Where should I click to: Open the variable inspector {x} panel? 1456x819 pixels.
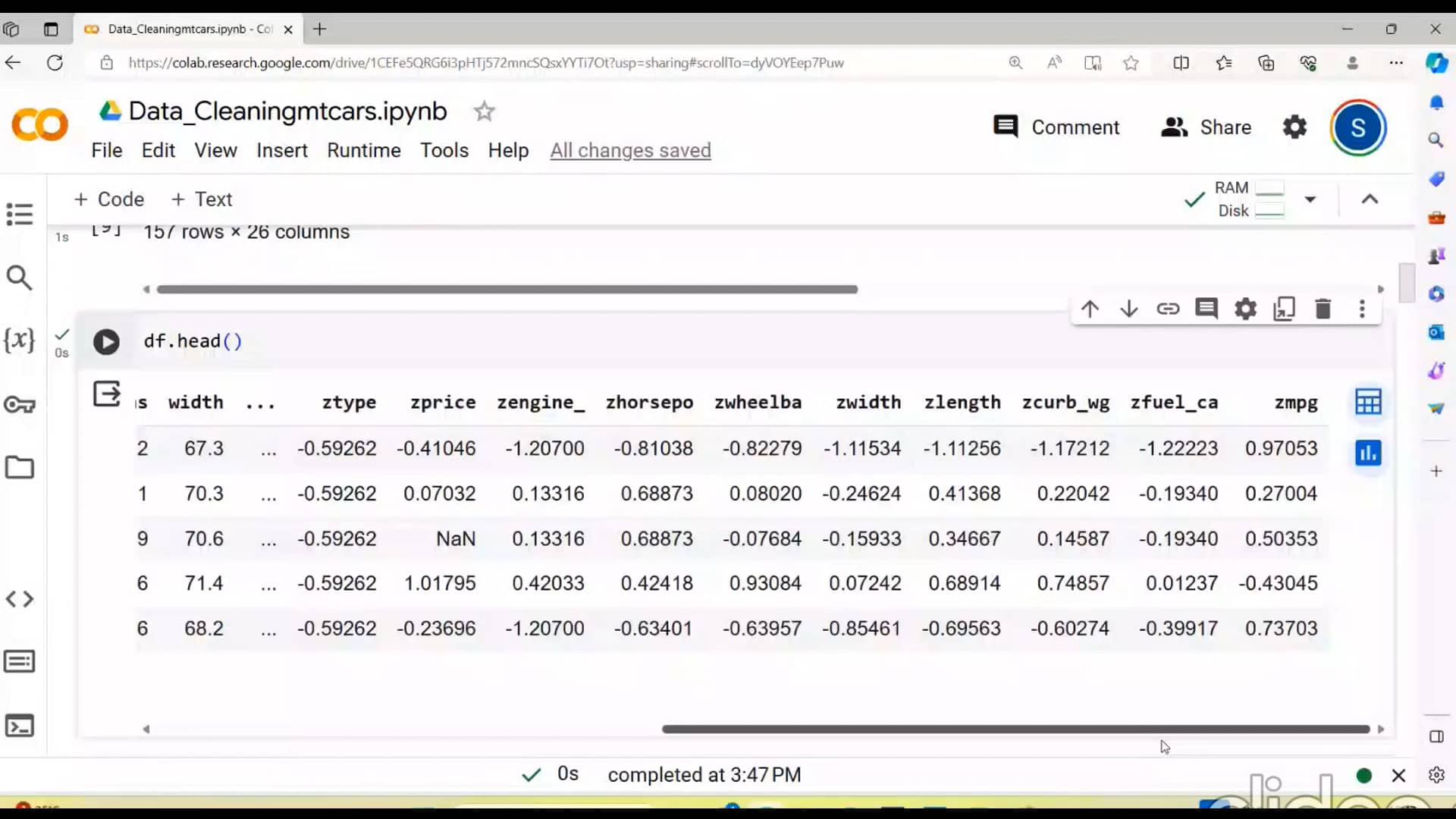[x=19, y=340]
